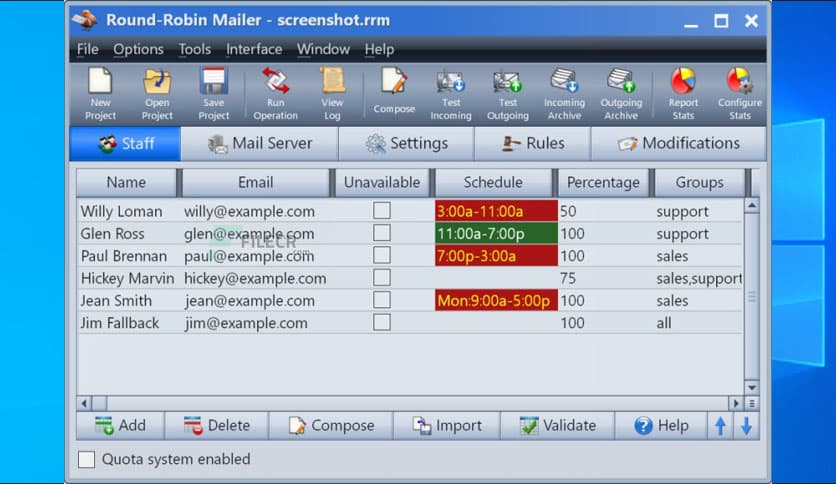Open Configure Stats settings
The height and width of the screenshot is (484, 836).
click(739, 94)
